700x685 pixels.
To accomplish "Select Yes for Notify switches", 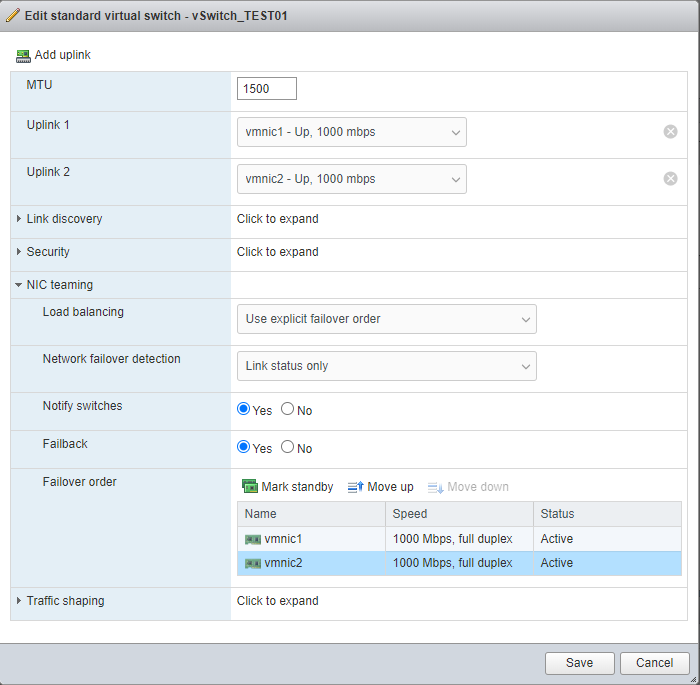I will click(243, 409).
